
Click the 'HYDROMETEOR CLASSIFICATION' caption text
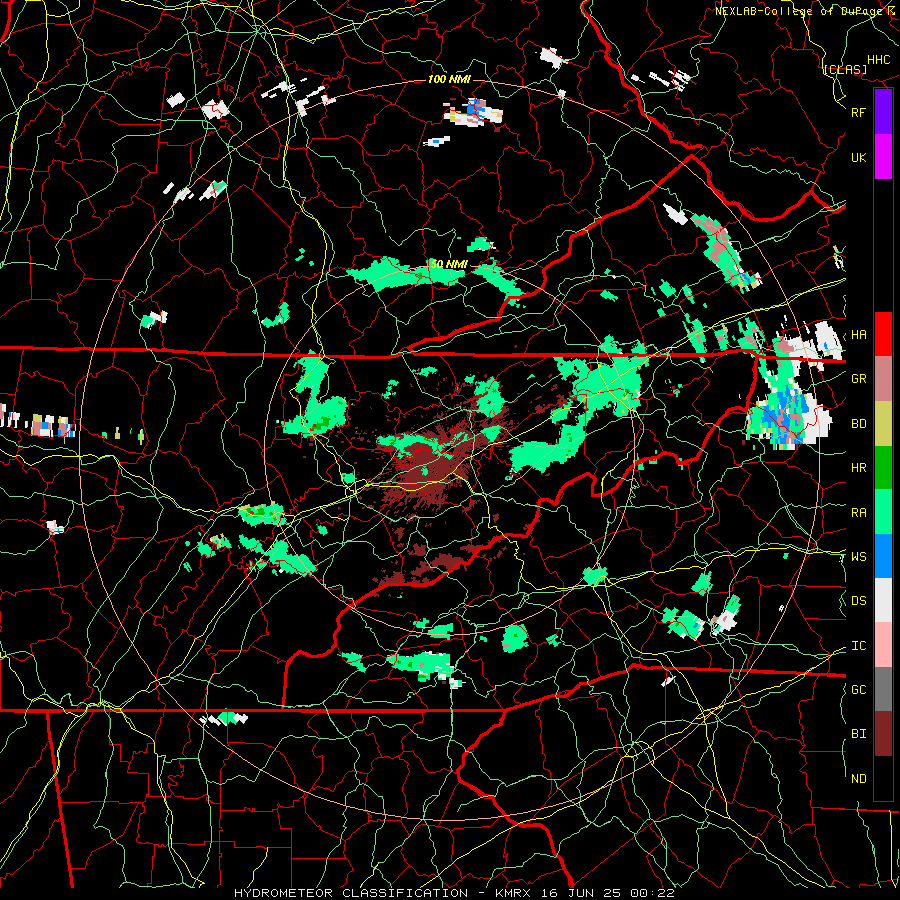(x=351, y=893)
